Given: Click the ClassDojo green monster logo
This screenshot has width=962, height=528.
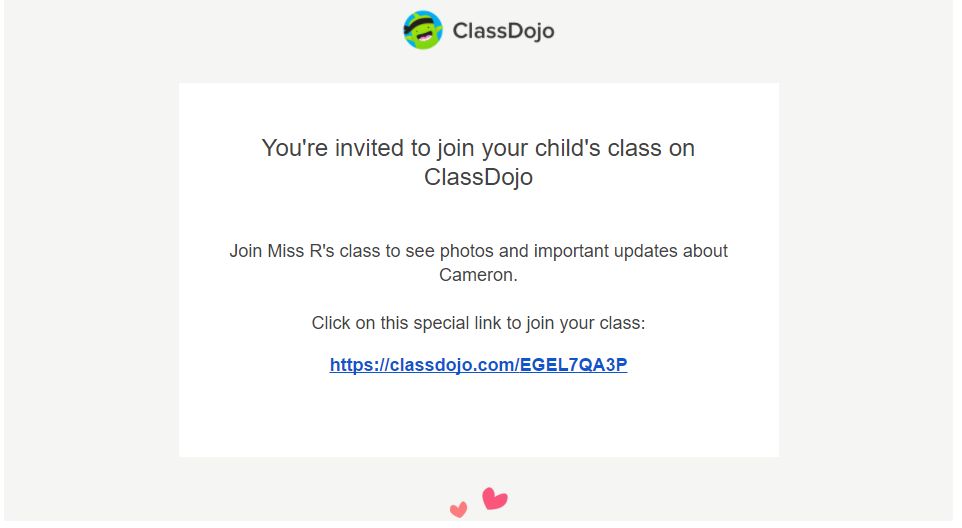Looking at the screenshot, I should pyautogui.click(x=423, y=29).
